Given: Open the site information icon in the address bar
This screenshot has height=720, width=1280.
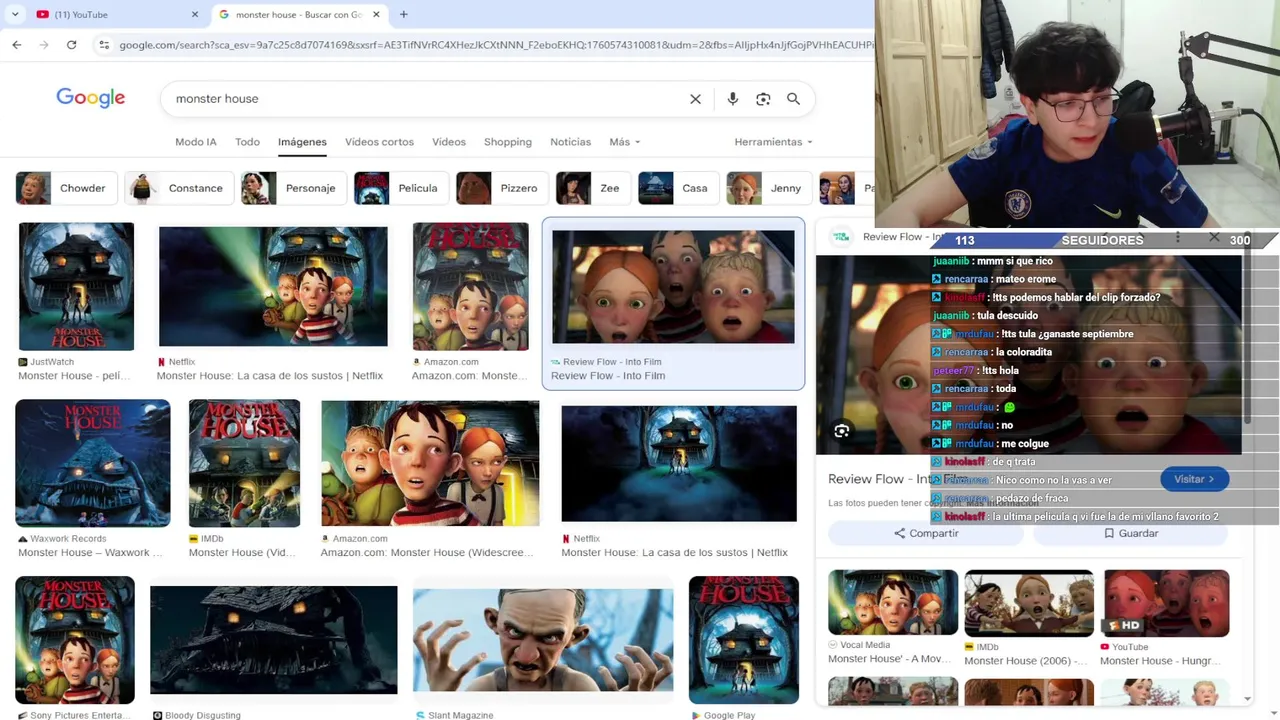Looking at the screenshot, I should [104, 45].
